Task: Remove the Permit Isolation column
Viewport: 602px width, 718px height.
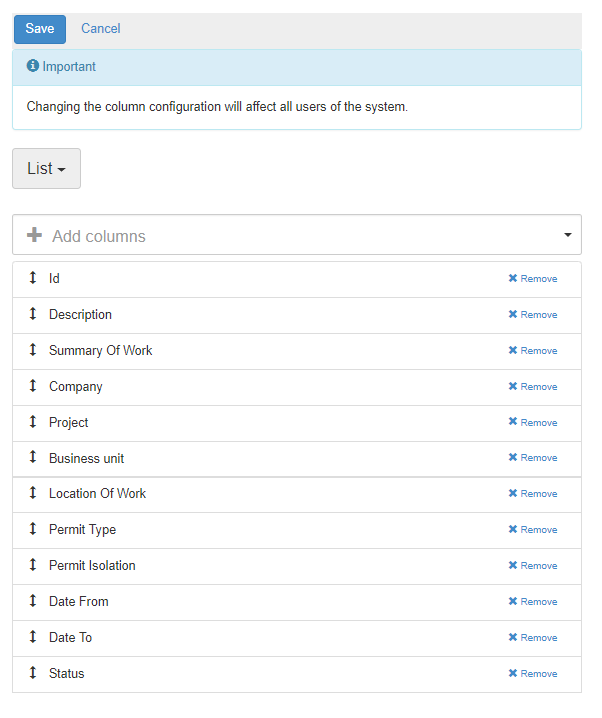Action: click(x=533, y=566)
